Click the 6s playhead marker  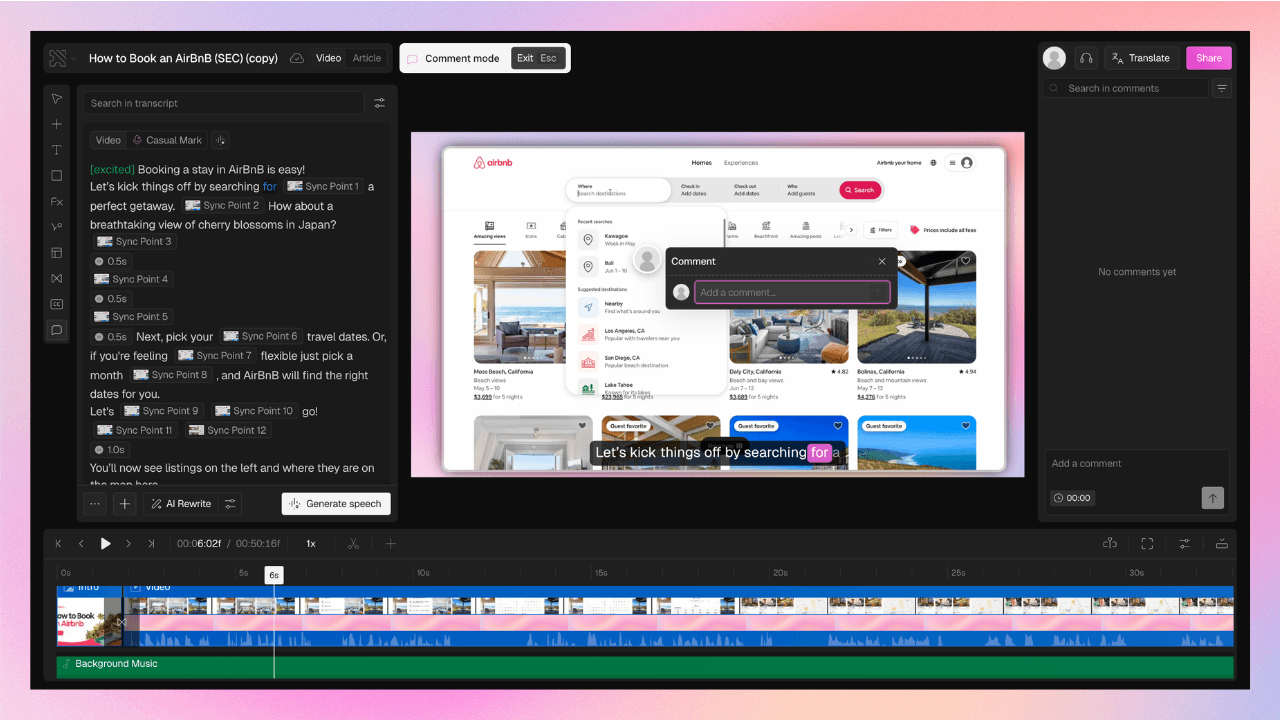(274, 574)
